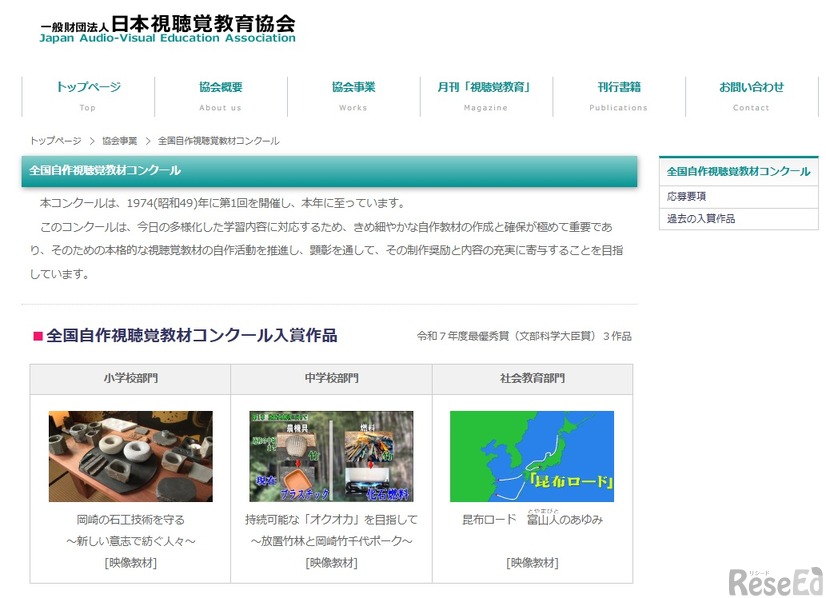
Task: Click the 社会教育部門 table header
Action: point(533,378)
